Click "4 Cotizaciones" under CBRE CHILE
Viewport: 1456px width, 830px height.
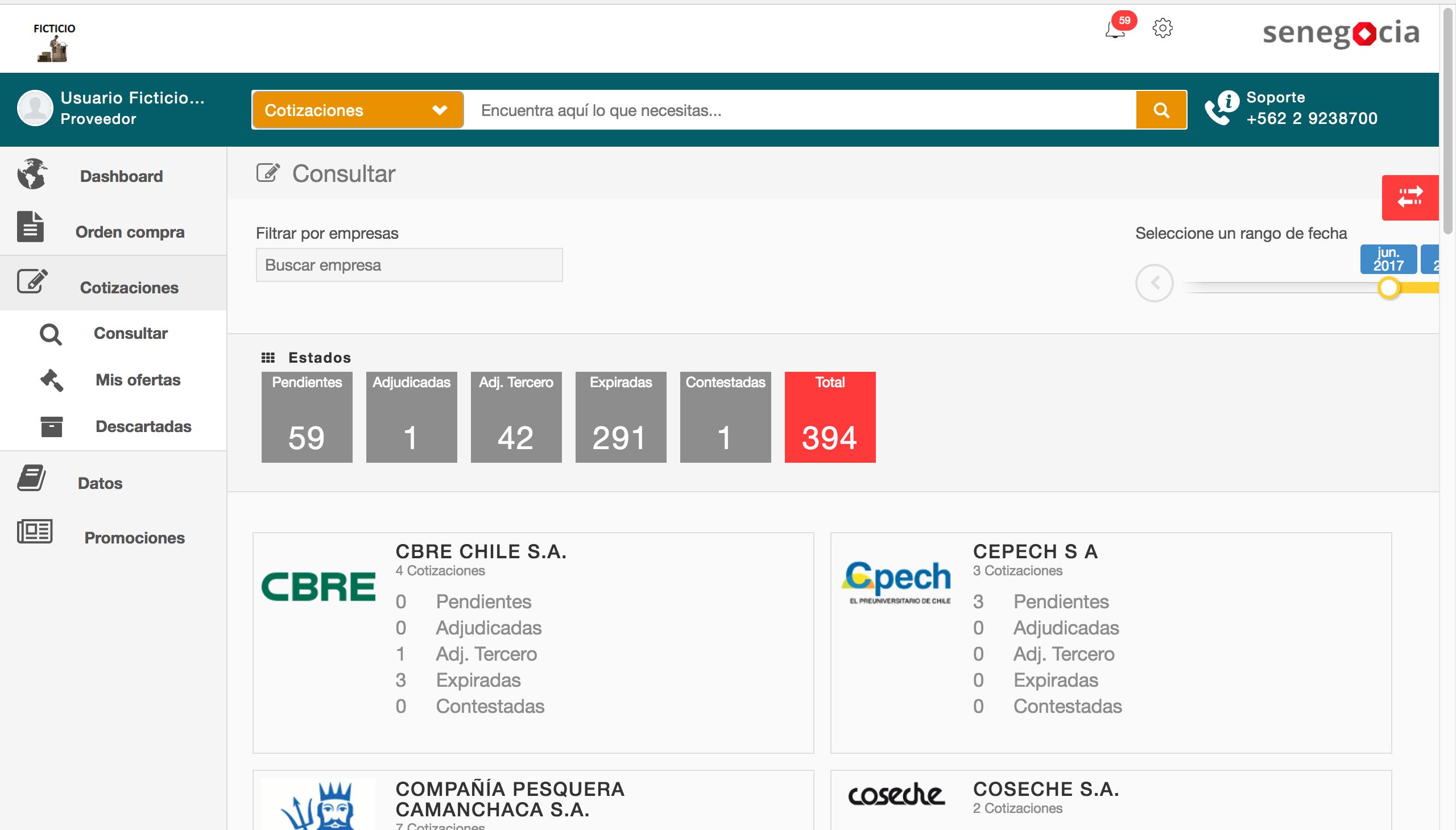[x=440, y=571]
